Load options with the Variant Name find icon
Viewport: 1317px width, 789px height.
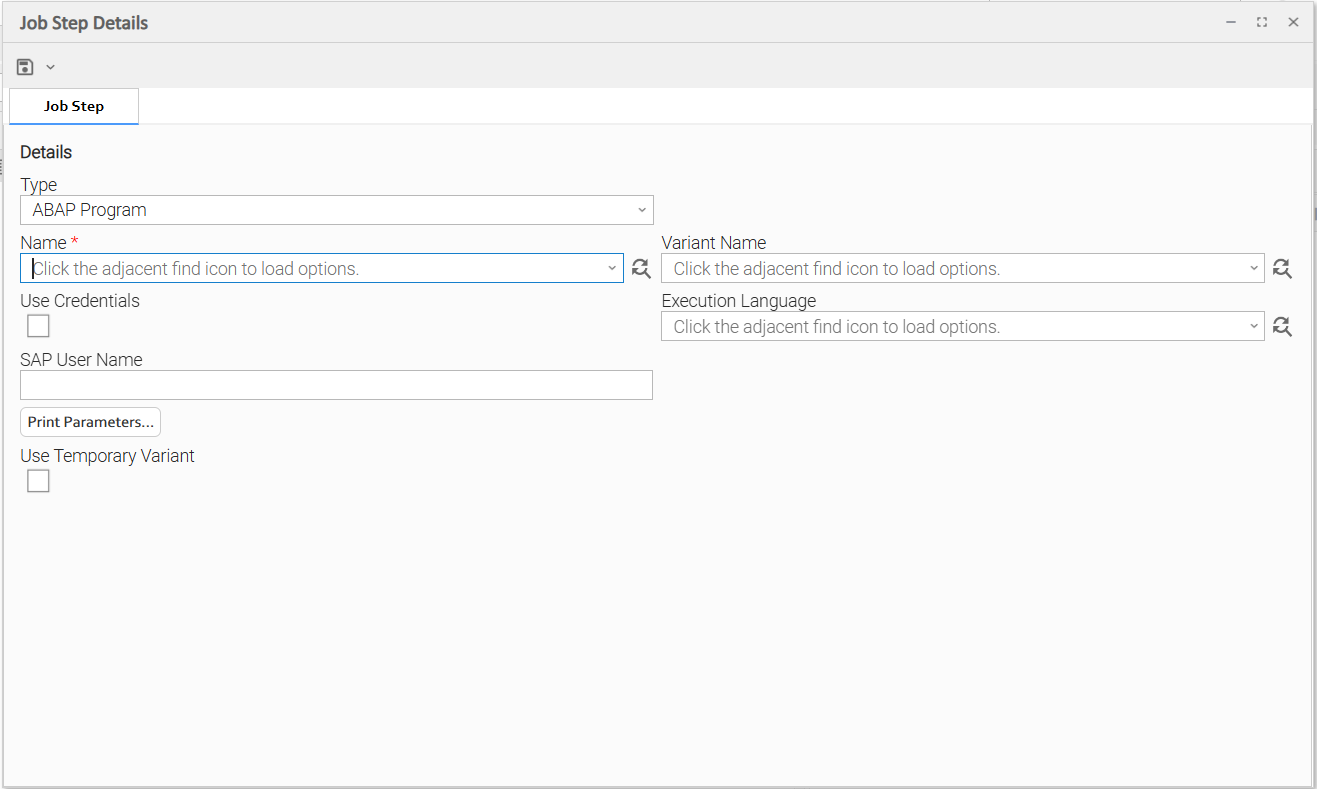coord(1282,268)
